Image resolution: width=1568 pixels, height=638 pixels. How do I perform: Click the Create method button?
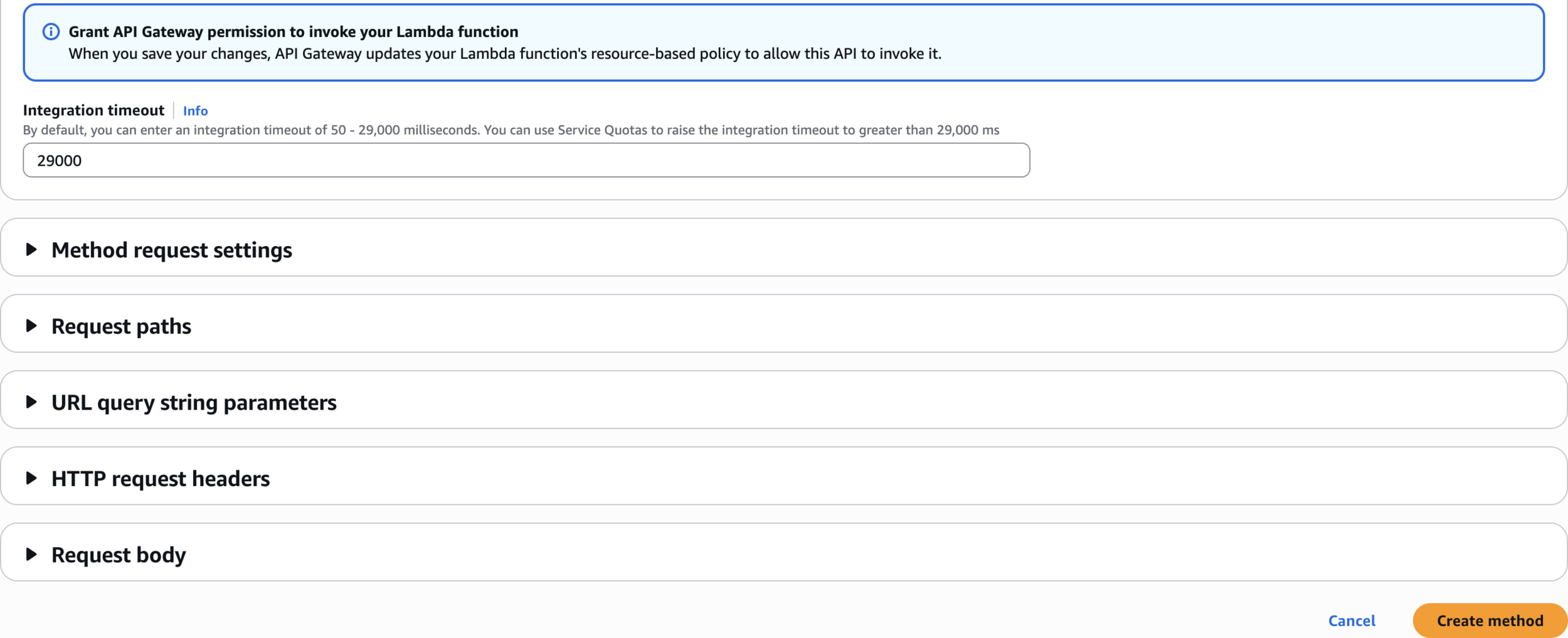(x=1490, y=620)
